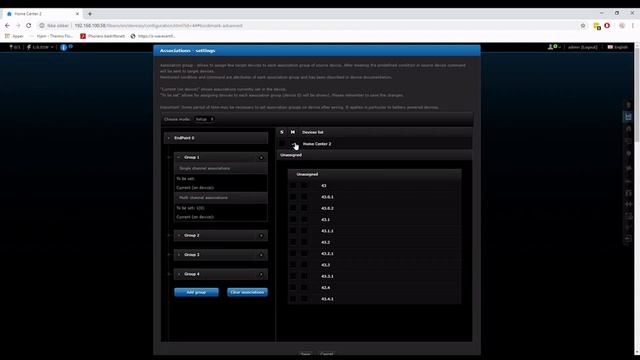Click the device label 43.4.1
Screen dimensions: 640x360
327,299
